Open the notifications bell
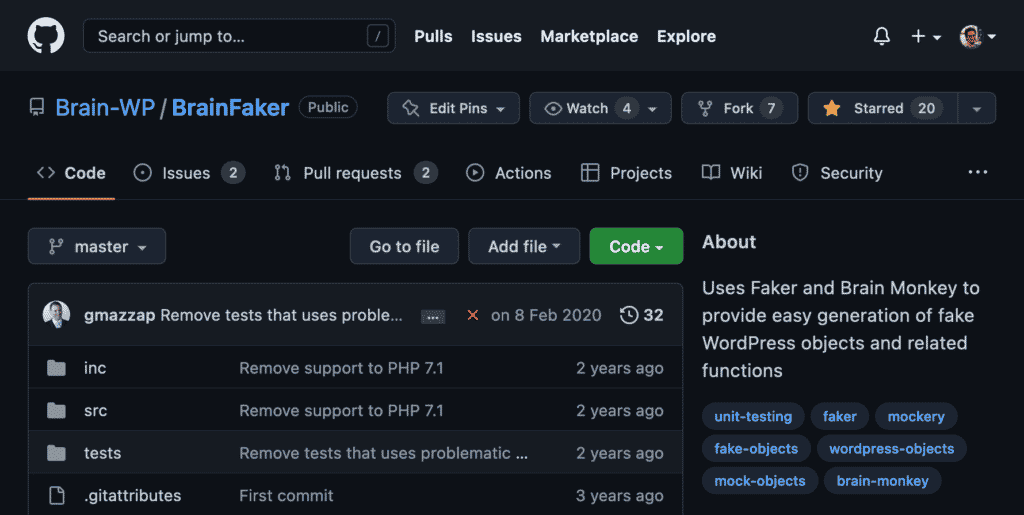This screenshot has width=1024, height=515. (881, 37)
